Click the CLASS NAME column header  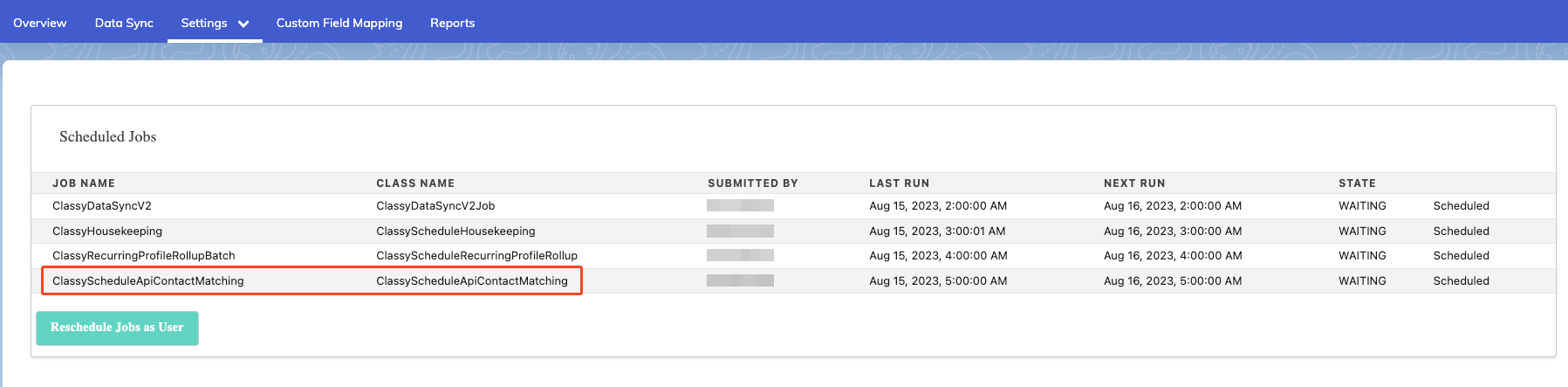tap(415, 183)
